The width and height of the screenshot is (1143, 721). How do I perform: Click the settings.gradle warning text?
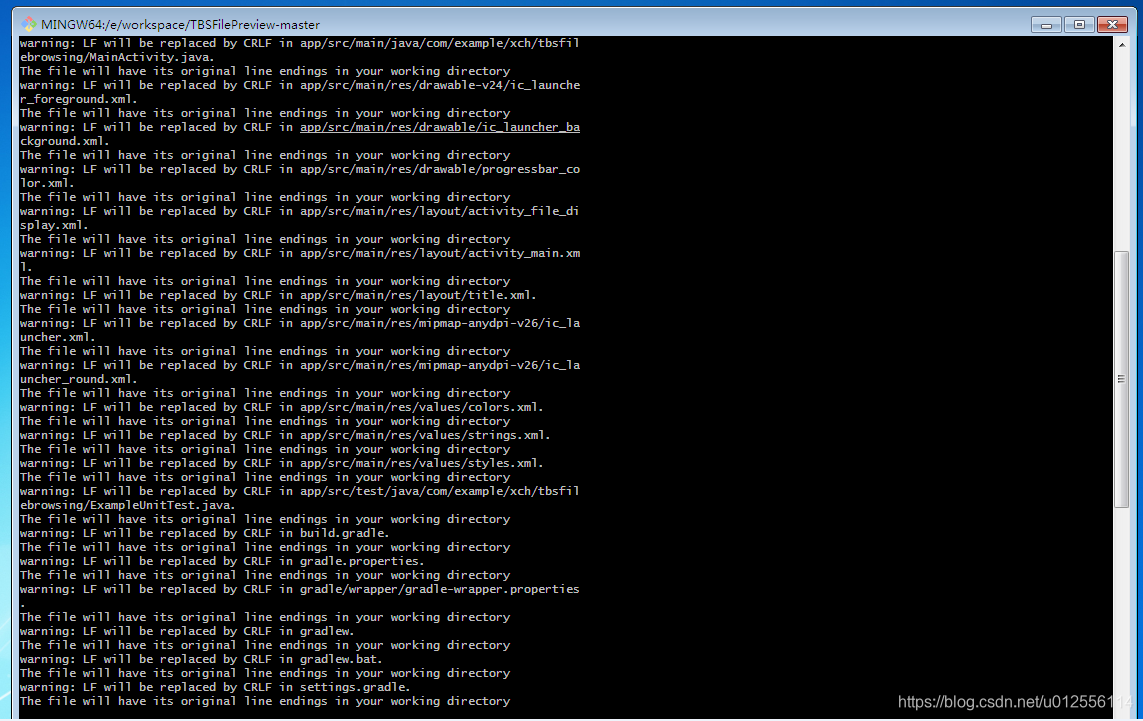point(350,686)
